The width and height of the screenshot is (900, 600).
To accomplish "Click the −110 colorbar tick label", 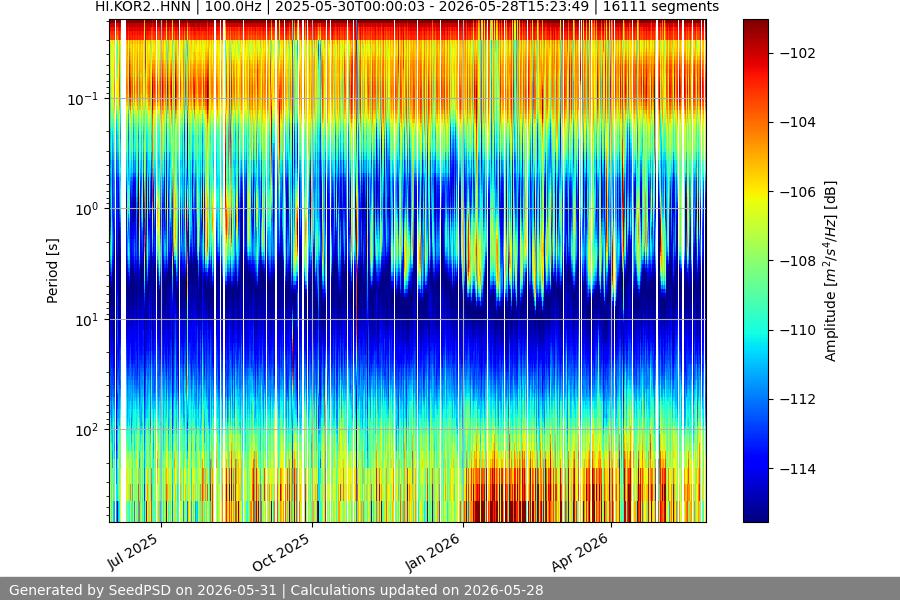I will point(798,330).
